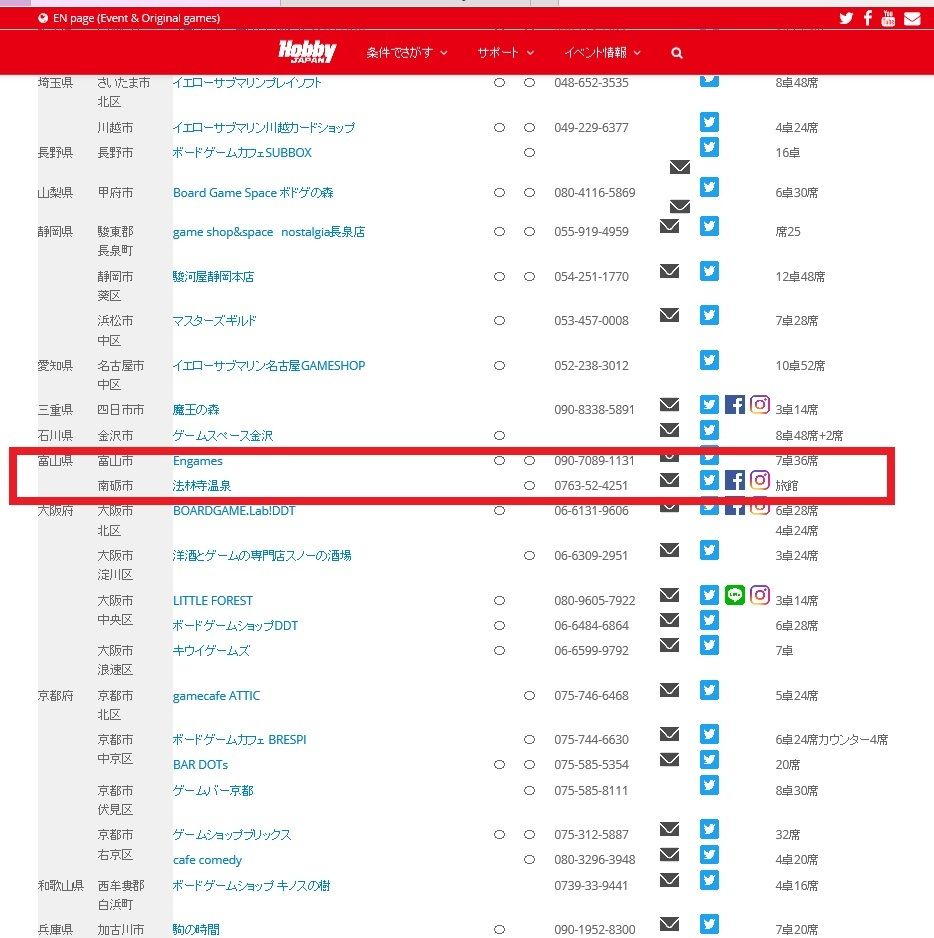
Task: Click the Facebook icon in the top header
Action: (x=867, y=18)
